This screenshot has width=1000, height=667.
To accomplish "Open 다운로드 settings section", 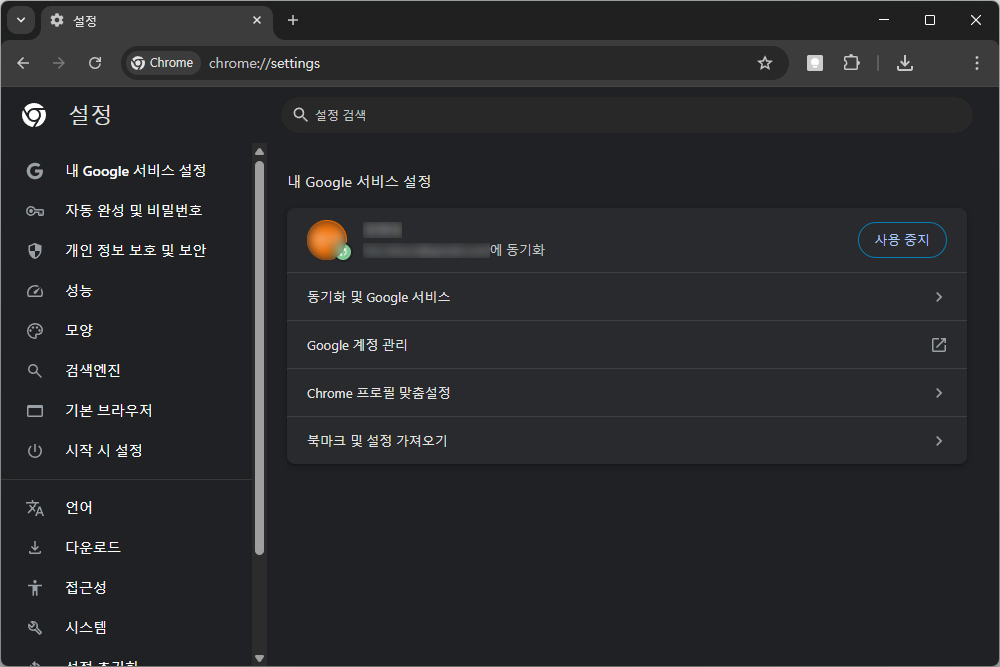I will coord(128,548).
